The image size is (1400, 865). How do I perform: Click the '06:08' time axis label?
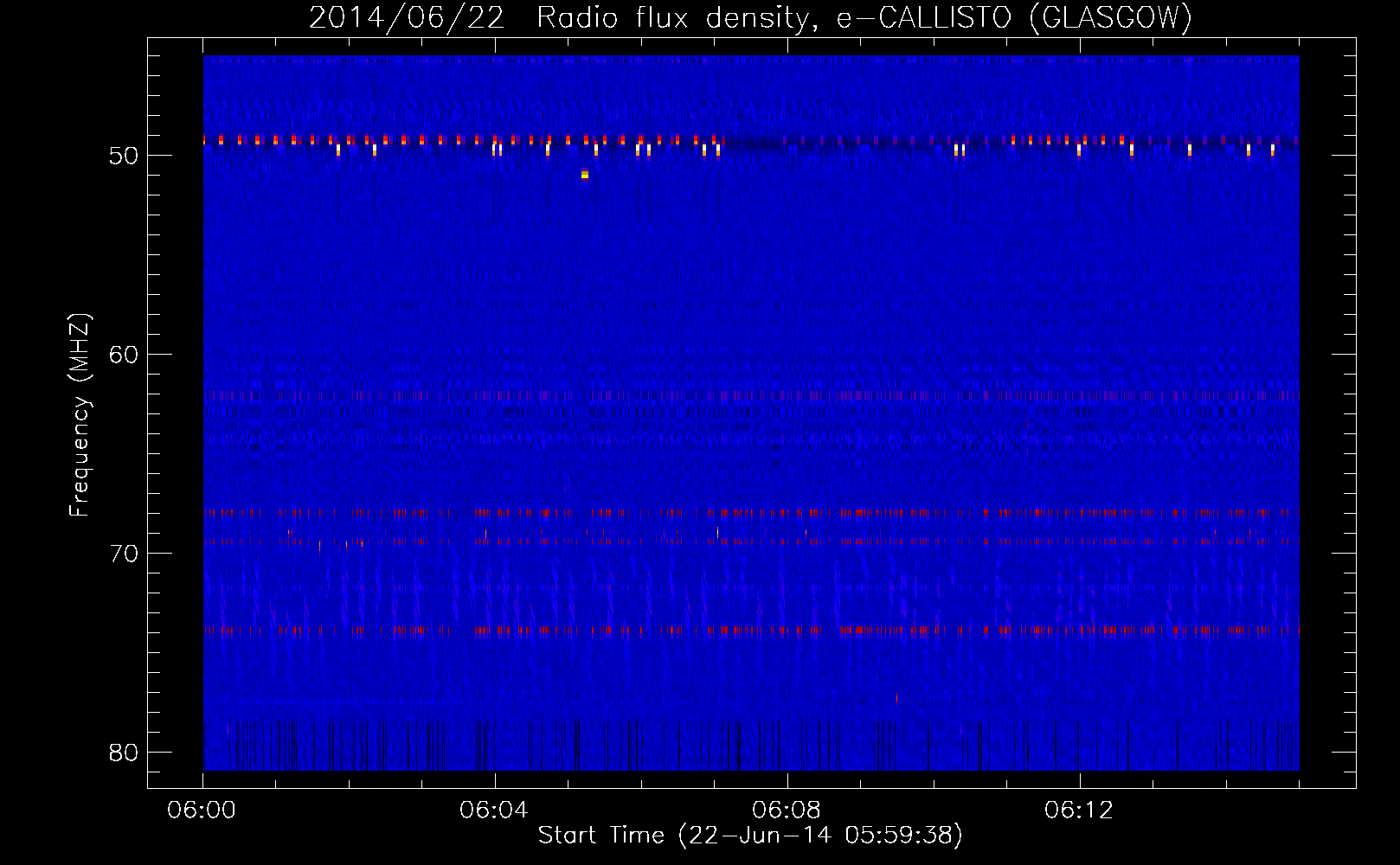787,811
